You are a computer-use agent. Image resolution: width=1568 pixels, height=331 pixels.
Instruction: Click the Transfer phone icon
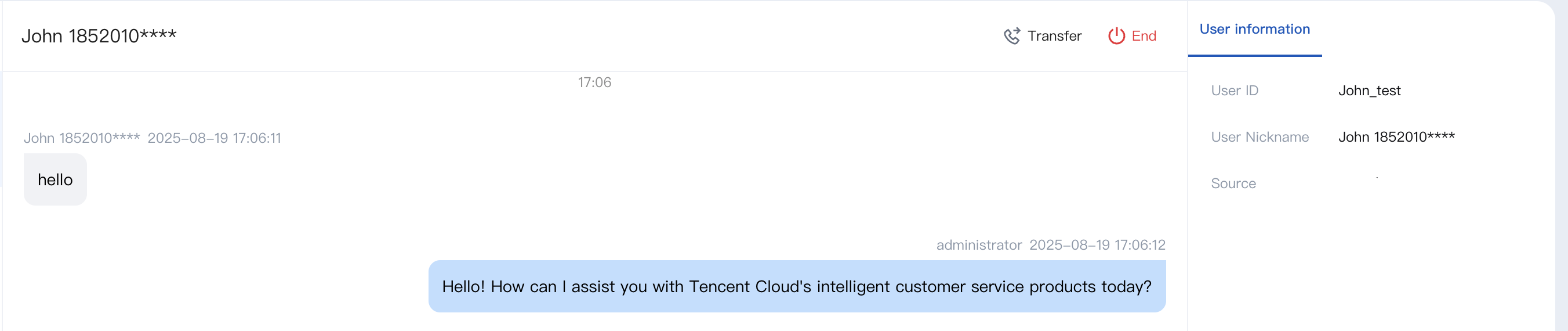(x=1011, y=36)
